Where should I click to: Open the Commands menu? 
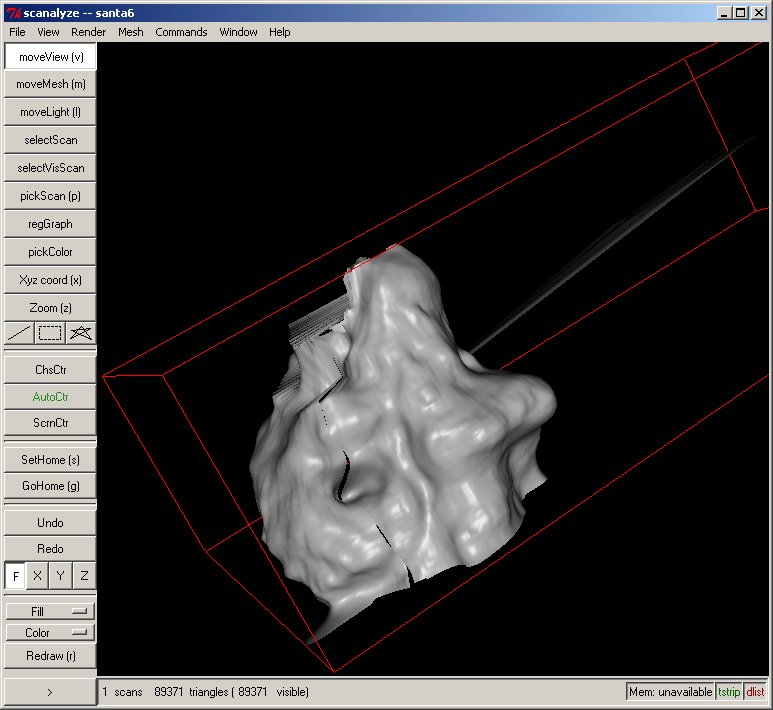click(x=181, y=32)
